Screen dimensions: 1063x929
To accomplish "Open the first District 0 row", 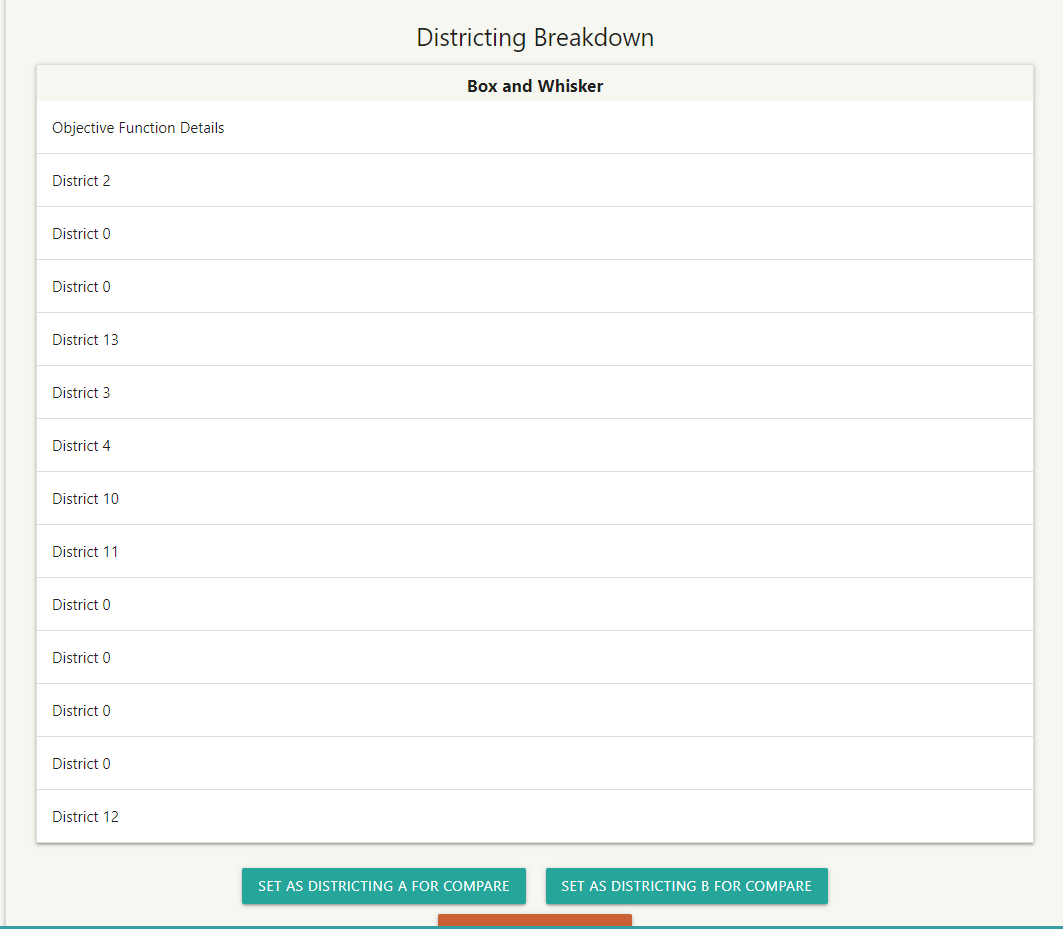I will pyautogui.click(x=81, y=233).
